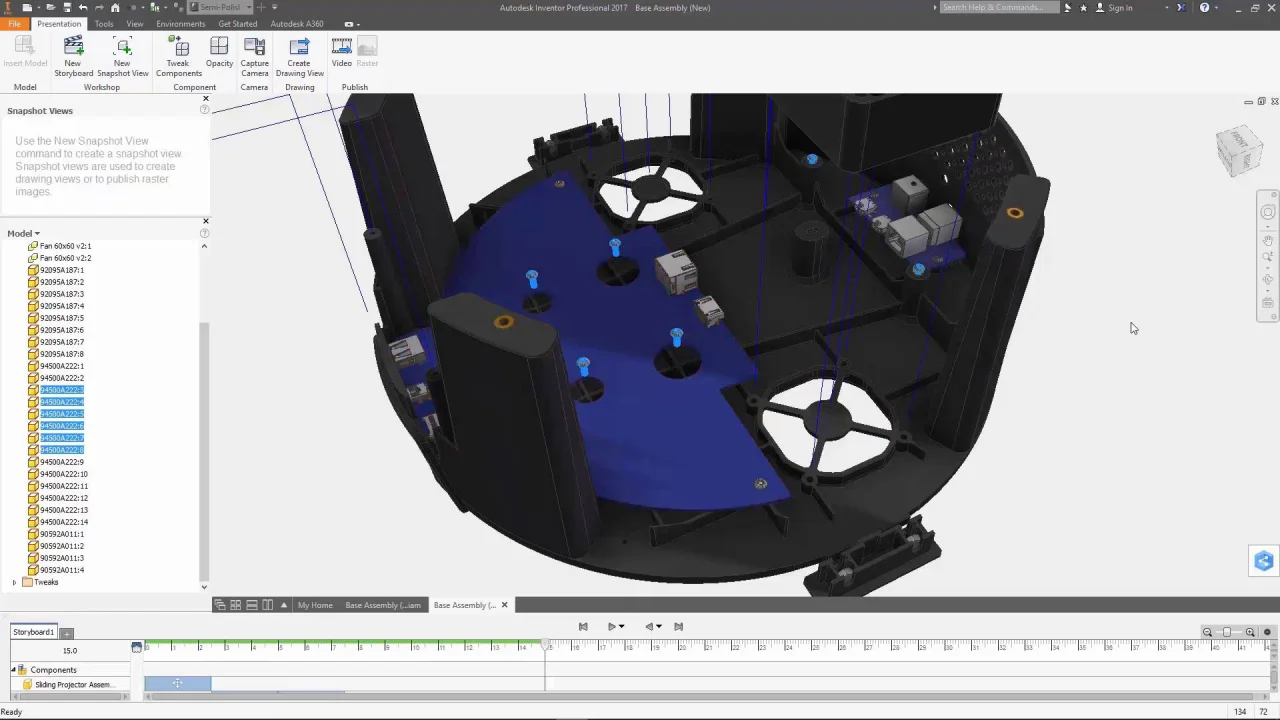This screenshot has height=720, width=1280.
Task: Select 94500A222:9 in the model tree
Action: click(62, 462)
